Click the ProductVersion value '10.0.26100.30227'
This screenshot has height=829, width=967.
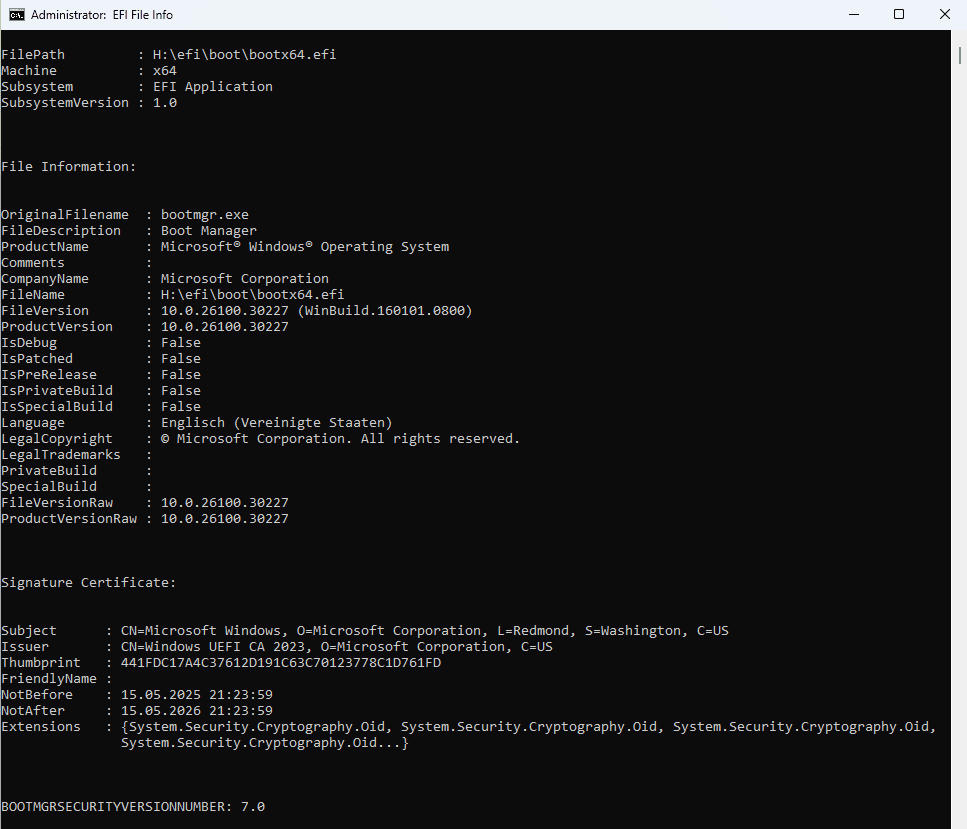pos(224,327)
